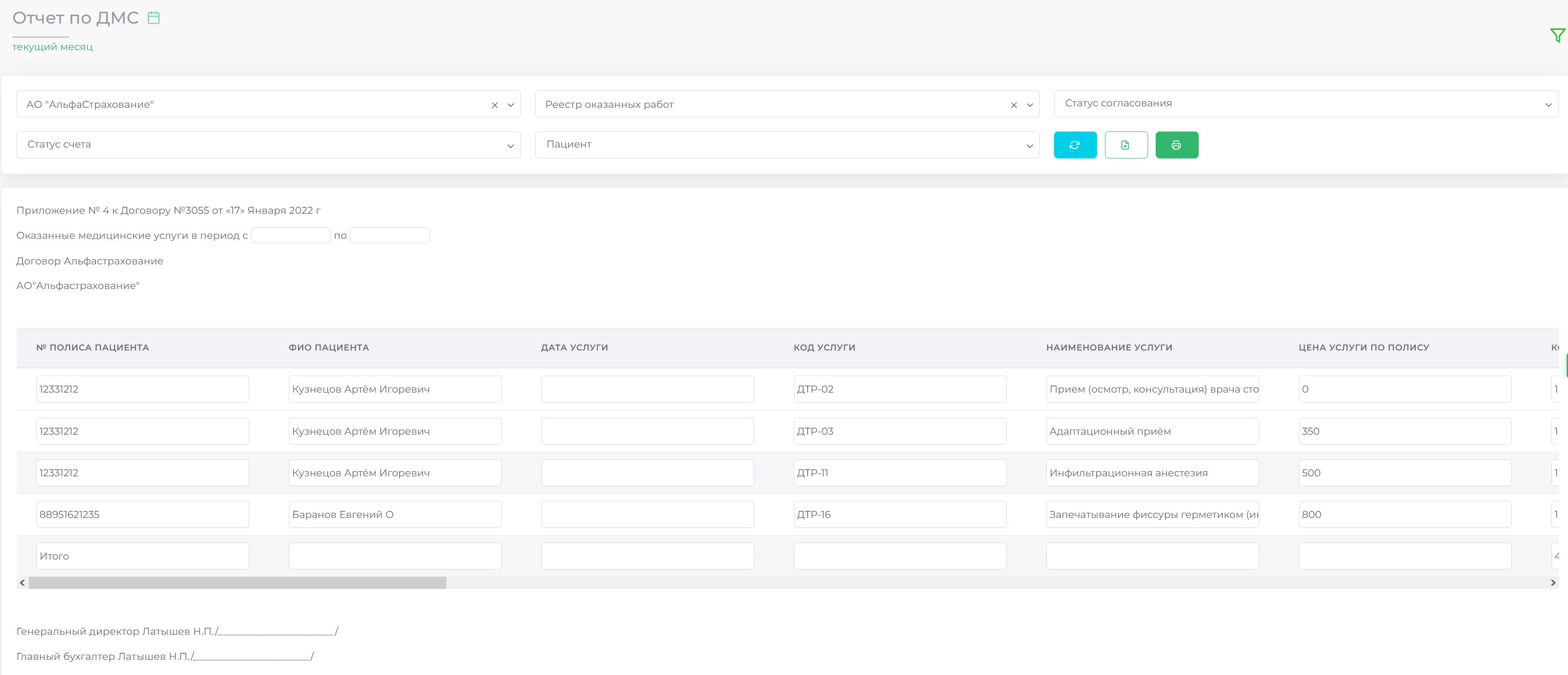Click the ДТР-02 code field
The height and width of the screenshot is (675, 1568).
click(x=900, y=389)
